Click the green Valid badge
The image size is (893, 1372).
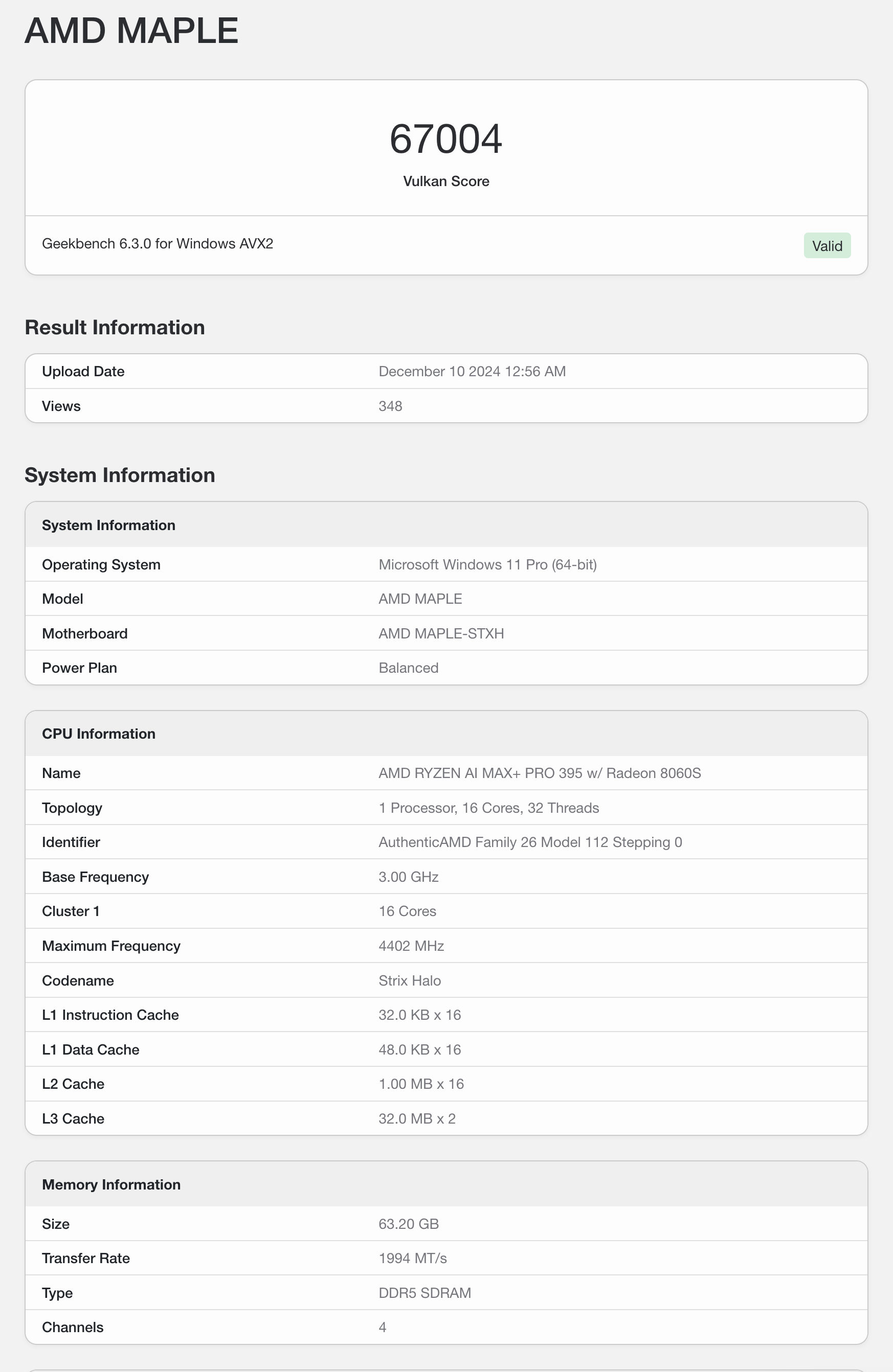point(827,245)
